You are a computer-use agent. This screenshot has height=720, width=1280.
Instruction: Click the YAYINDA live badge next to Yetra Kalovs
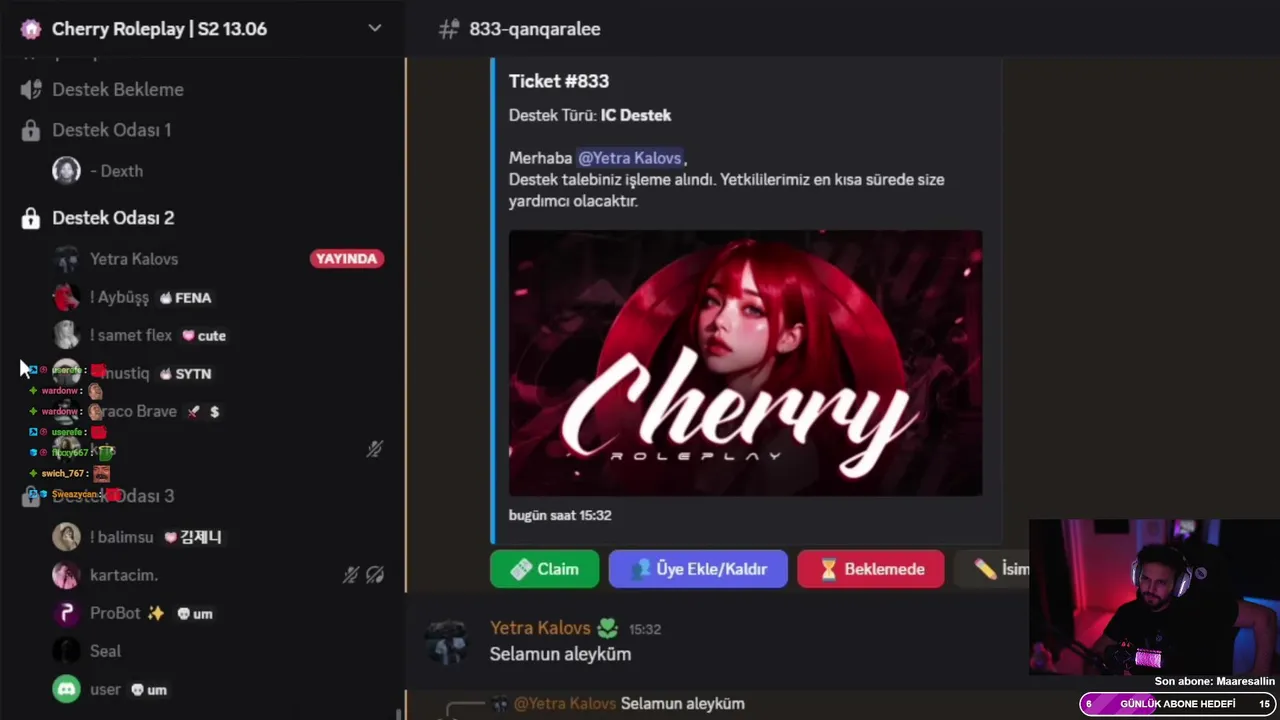pyautogui.click(x=346, y=259)
